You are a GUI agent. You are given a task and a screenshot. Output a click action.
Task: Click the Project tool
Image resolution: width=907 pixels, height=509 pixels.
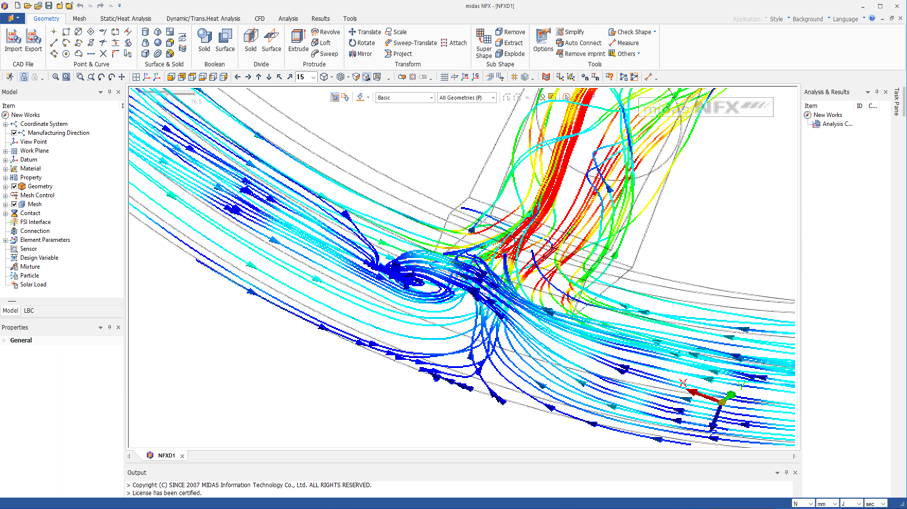(399, 54)
